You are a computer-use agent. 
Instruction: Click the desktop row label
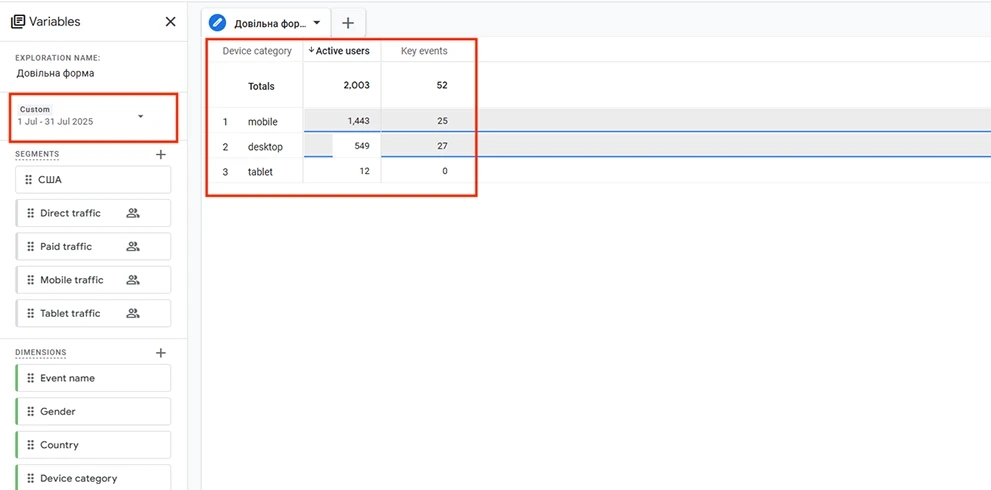[x=265, y=147]
